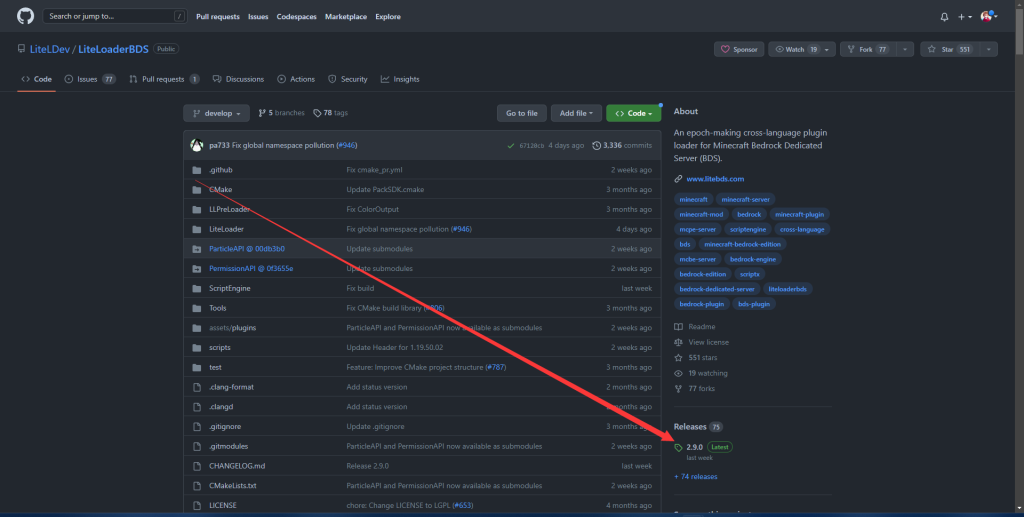Screen dimensions: 1024x517
Task: Open Pull requests in top navigation
Action: pyautogui.click(x=217, y=17)
